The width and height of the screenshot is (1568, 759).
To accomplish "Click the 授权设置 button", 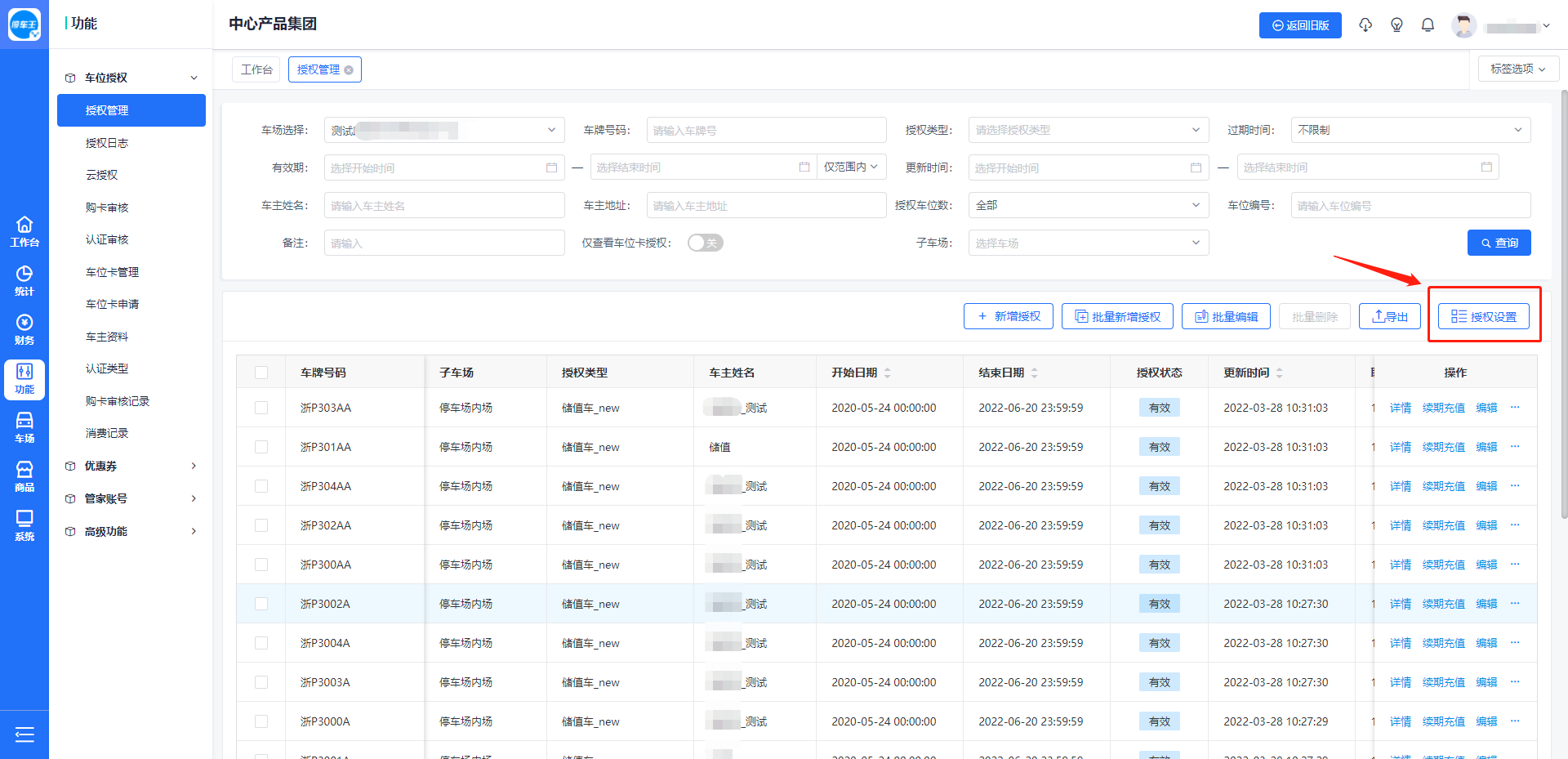I will [1483, 316].
